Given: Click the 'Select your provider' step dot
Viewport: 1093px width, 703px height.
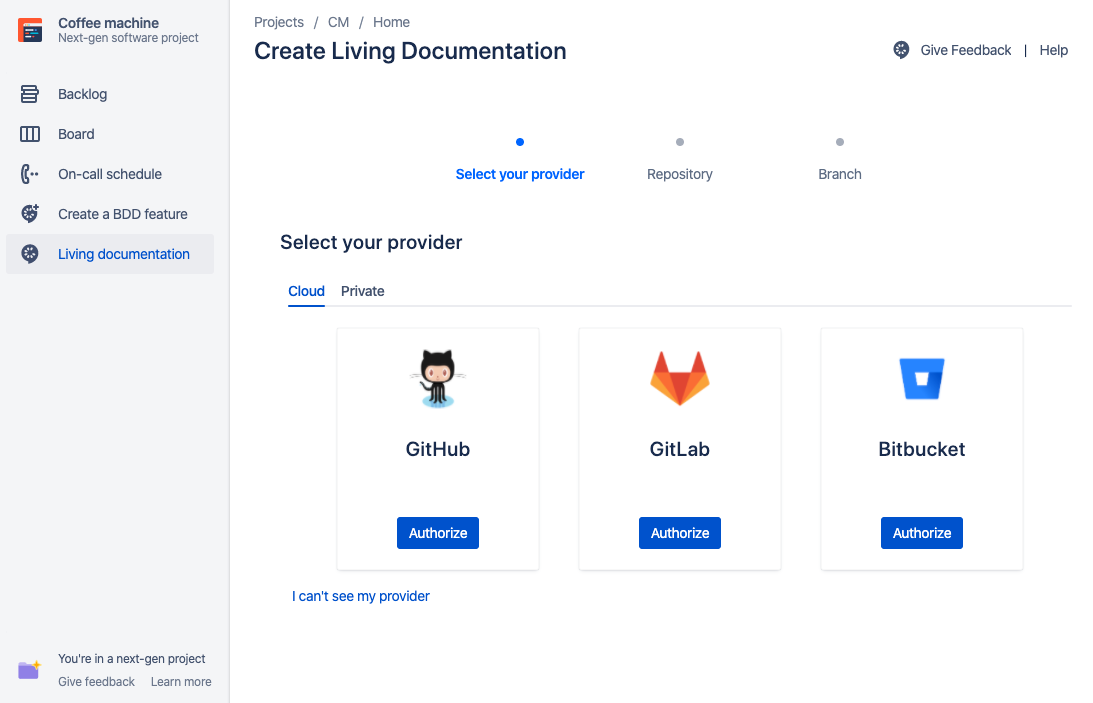Looking at the screenshot, I should point(519,142).
